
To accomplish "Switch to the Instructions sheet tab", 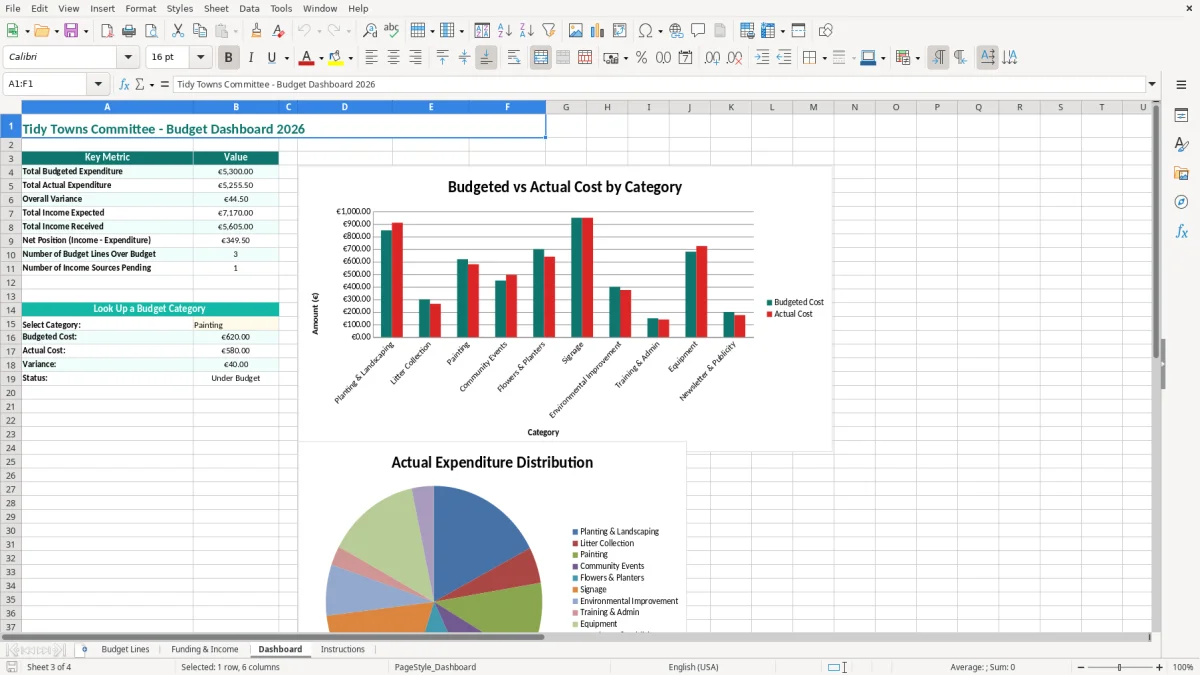I will click(342, 649).
